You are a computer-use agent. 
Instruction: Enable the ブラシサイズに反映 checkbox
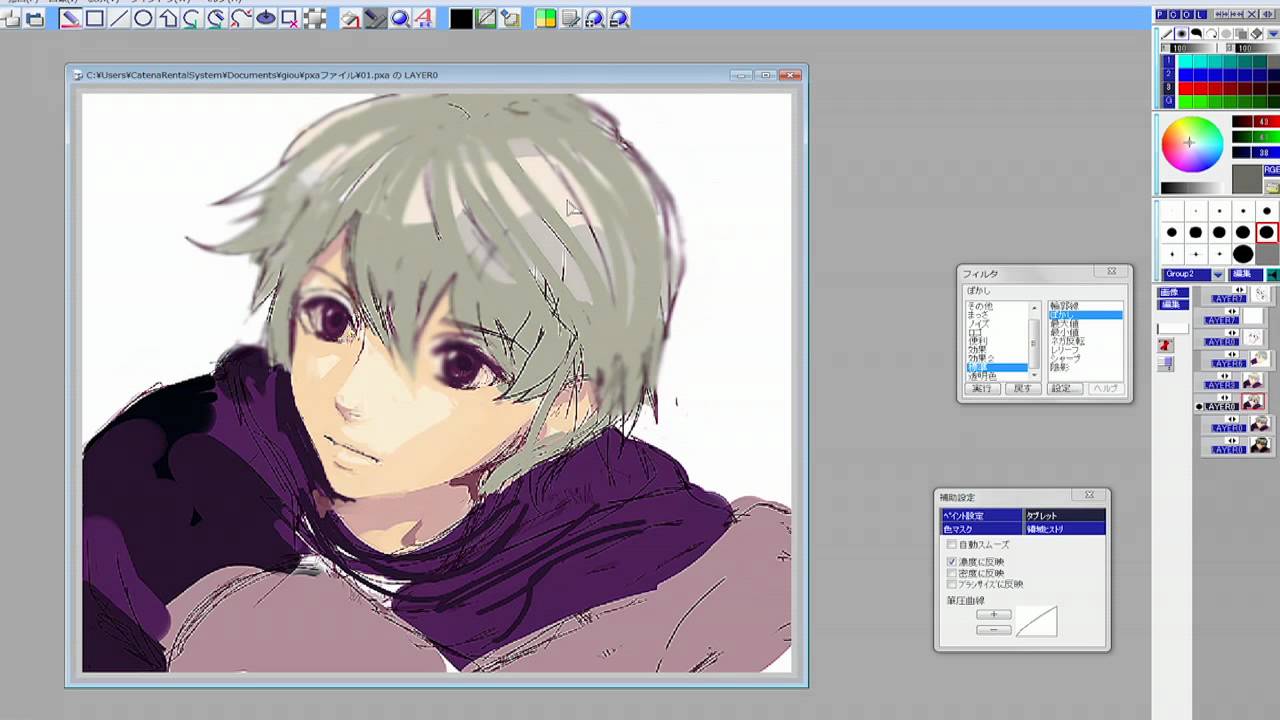(952, 584)
